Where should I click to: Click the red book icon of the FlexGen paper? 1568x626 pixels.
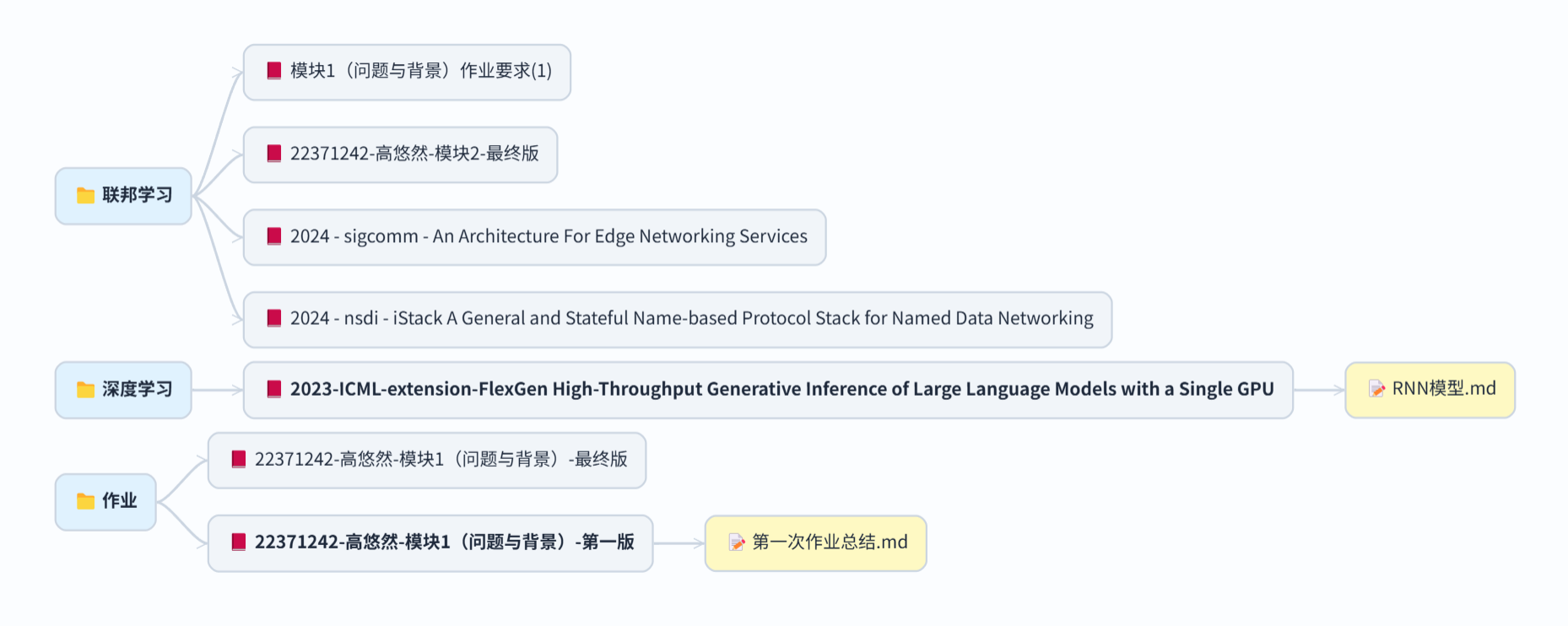click(274, 389)
